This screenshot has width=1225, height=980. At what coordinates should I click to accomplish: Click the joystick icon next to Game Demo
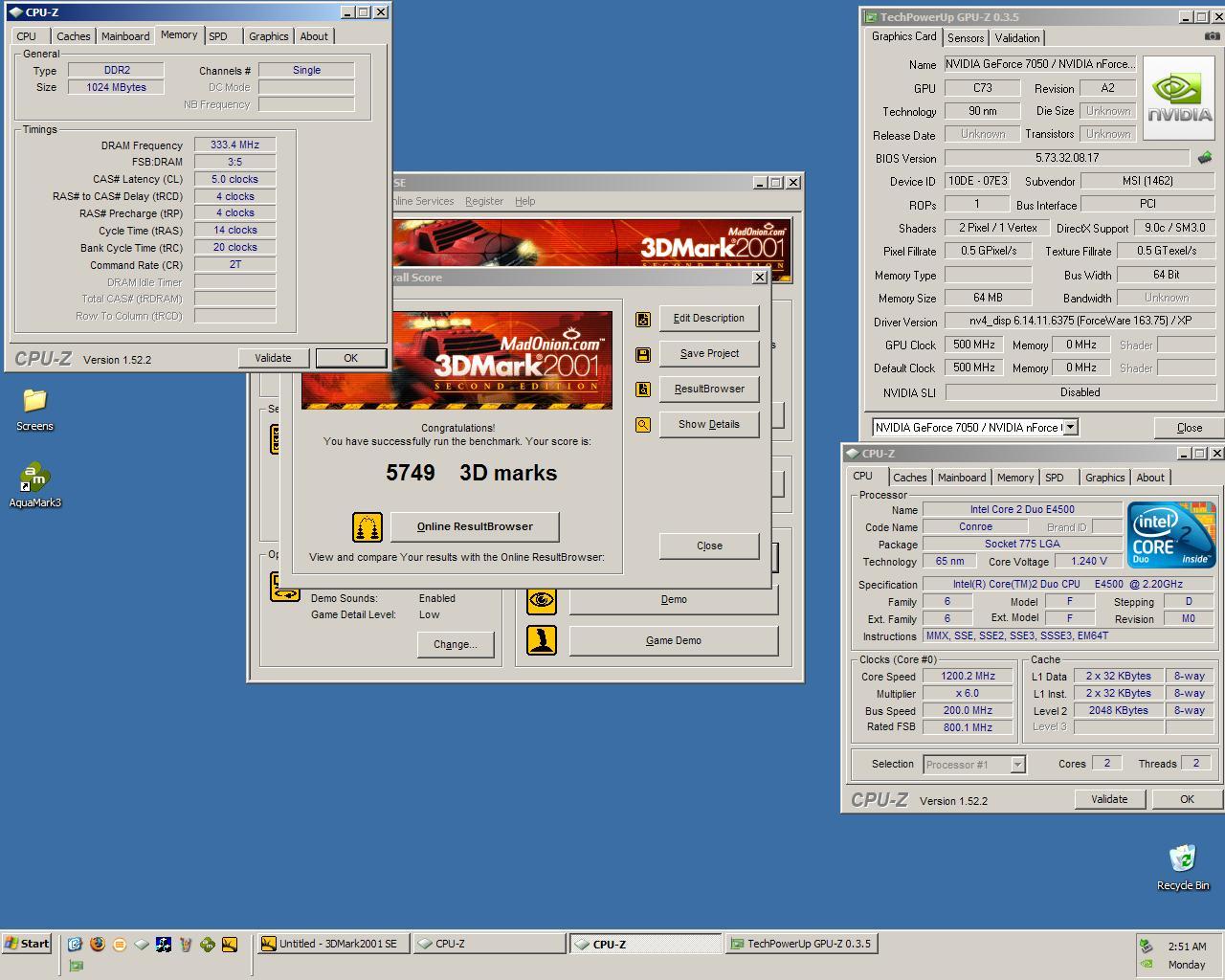[542, 640]
